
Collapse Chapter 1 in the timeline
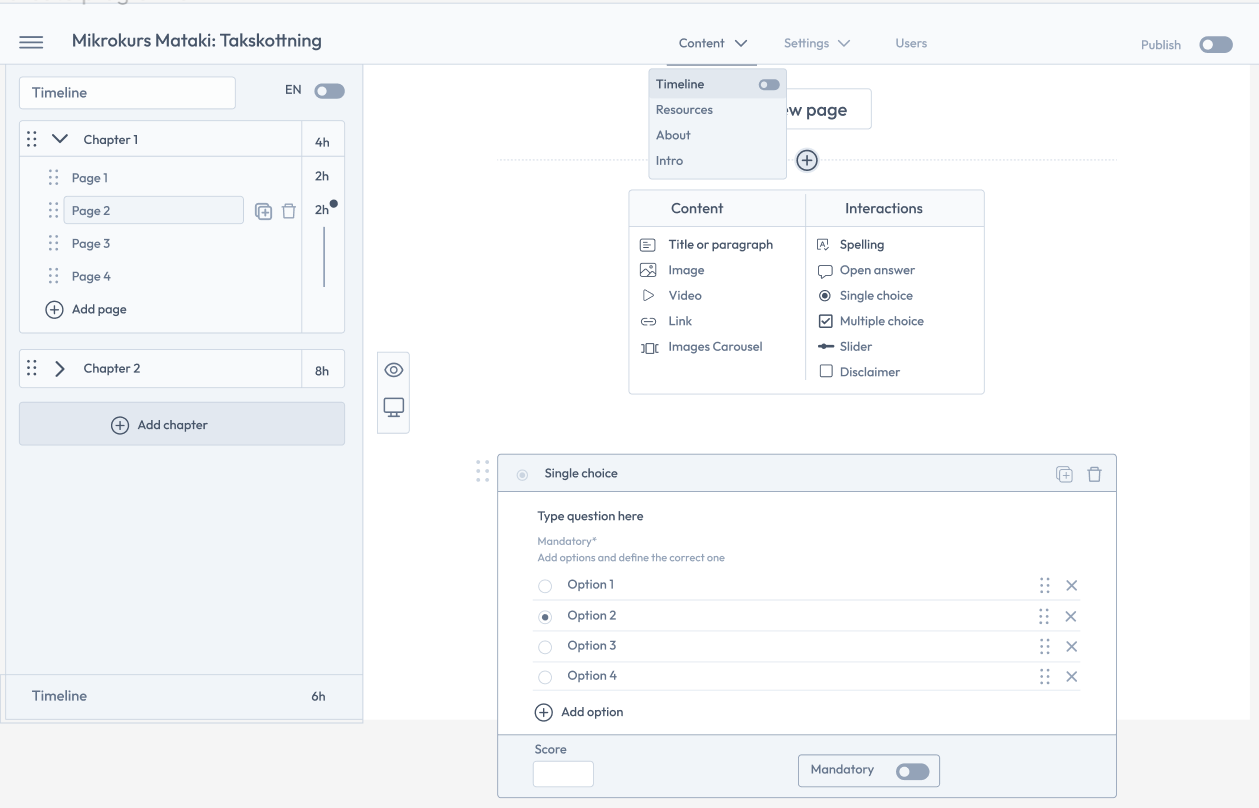point(59,140)
